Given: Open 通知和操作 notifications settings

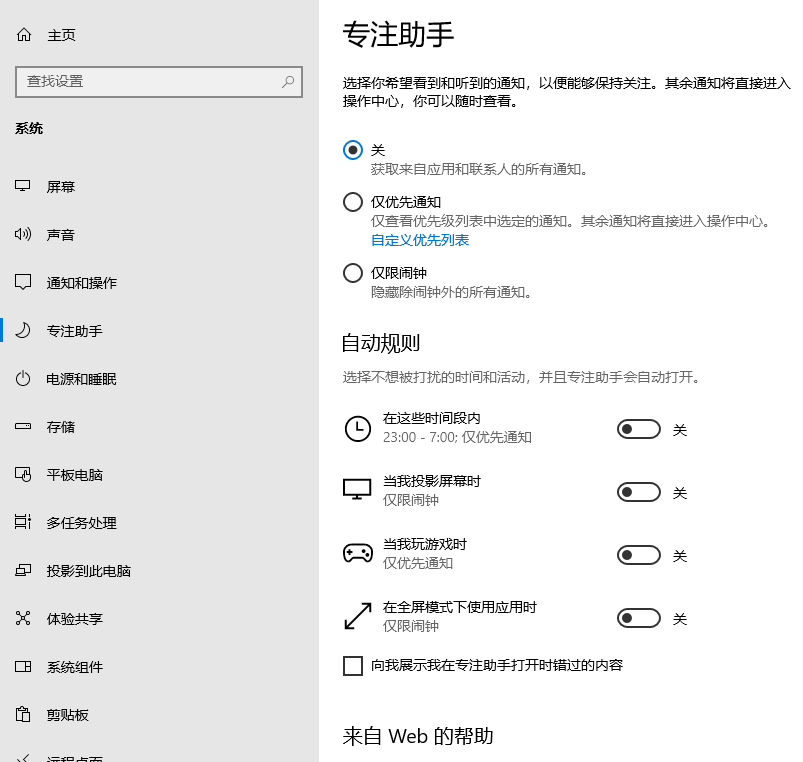Looking at the screenshot, I should (23, 282).
